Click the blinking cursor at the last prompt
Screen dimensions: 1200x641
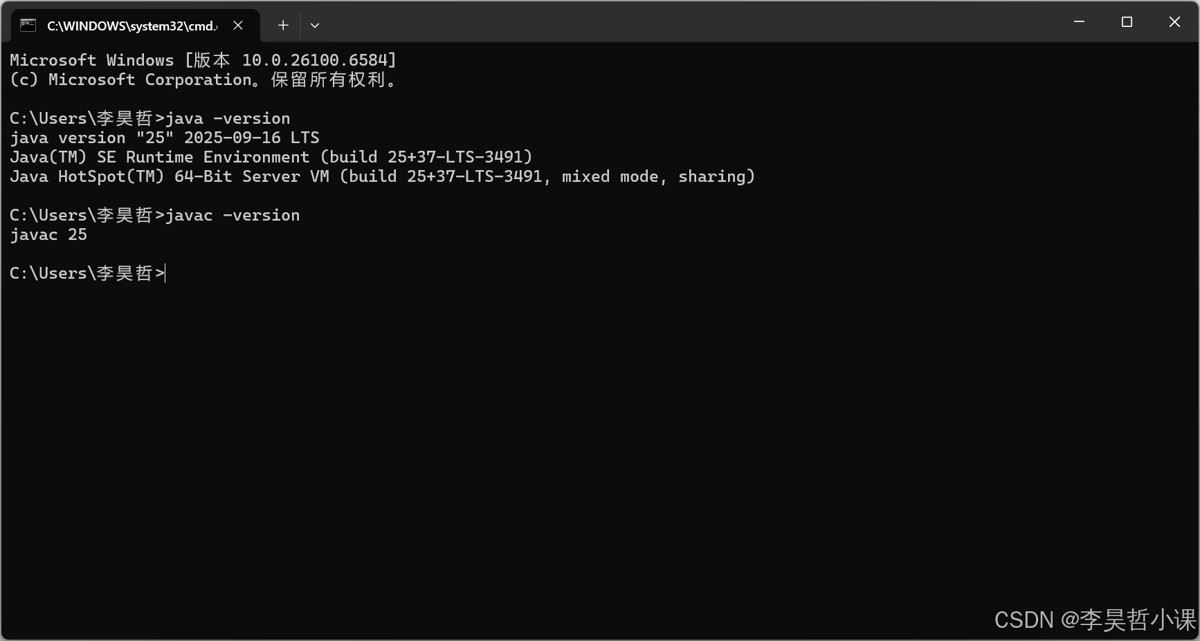point(165,273)
